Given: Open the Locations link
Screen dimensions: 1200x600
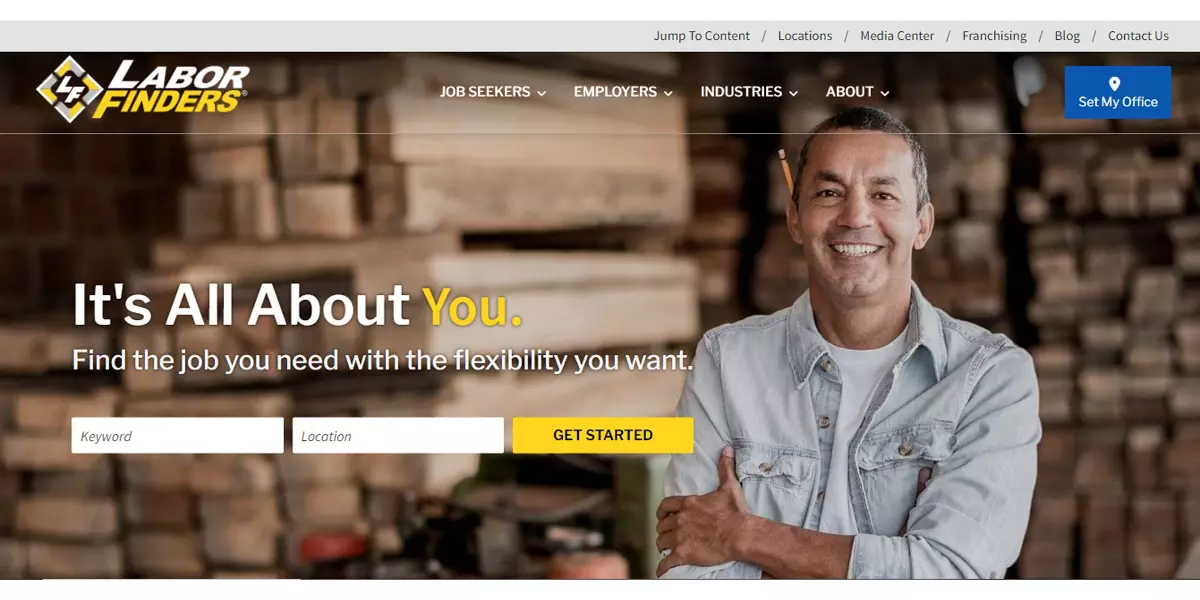Looking at the screenshot, I should (x=805, y=36).
